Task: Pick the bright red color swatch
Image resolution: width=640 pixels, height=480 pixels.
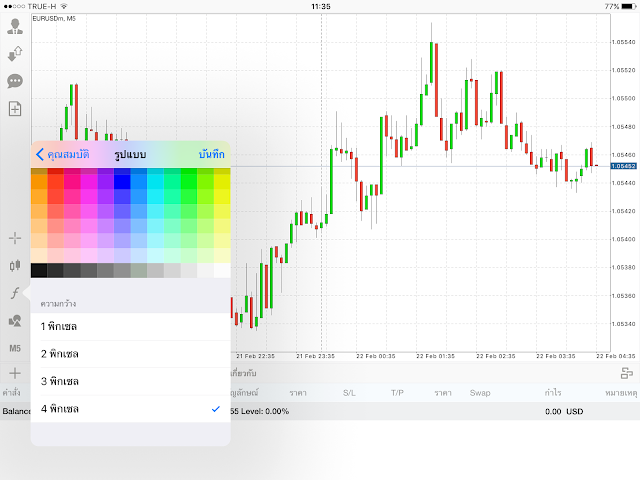Action: pos(56,182)
